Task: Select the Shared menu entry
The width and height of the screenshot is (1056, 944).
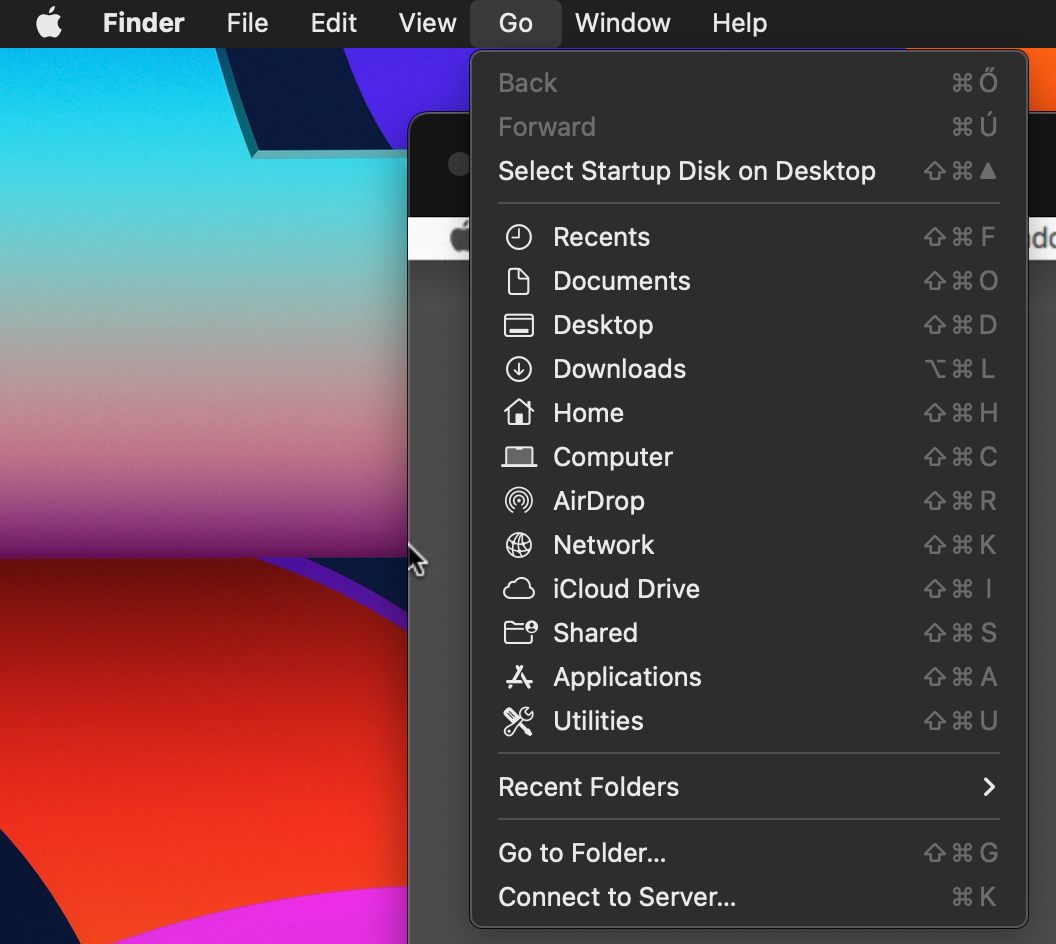Action: point(595,633)
